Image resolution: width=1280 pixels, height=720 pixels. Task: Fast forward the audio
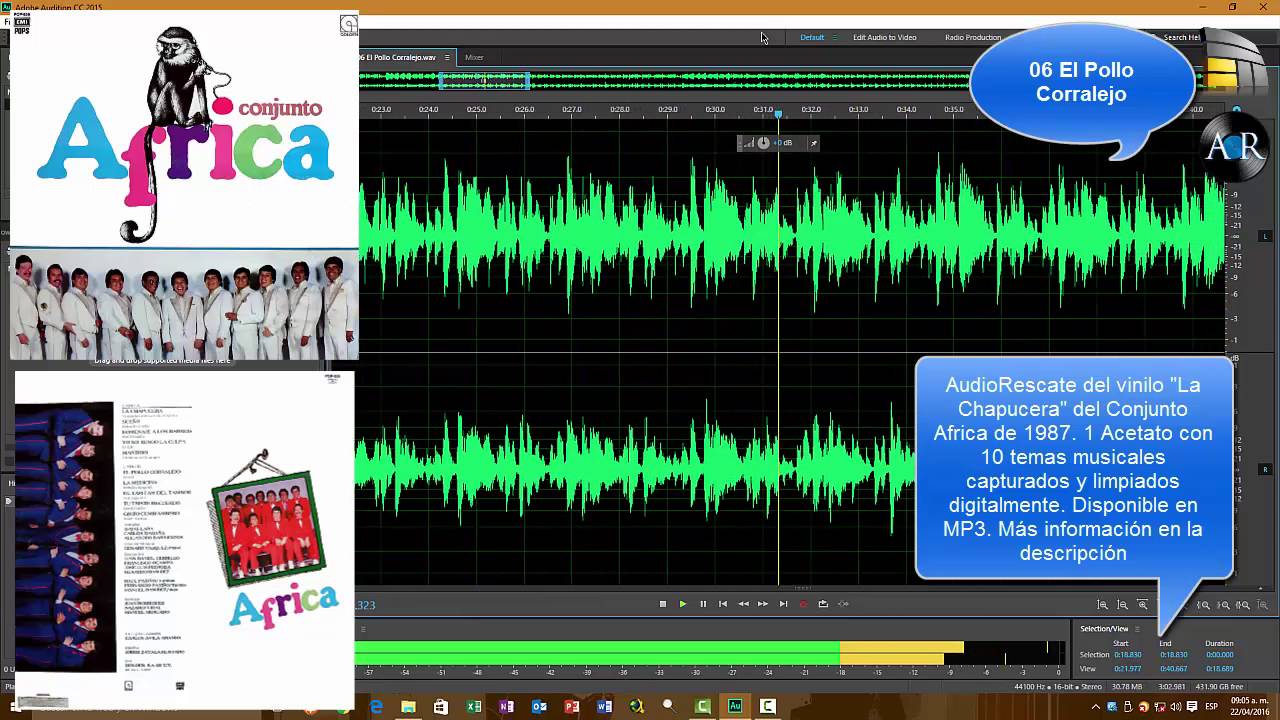tap(763, 604)
